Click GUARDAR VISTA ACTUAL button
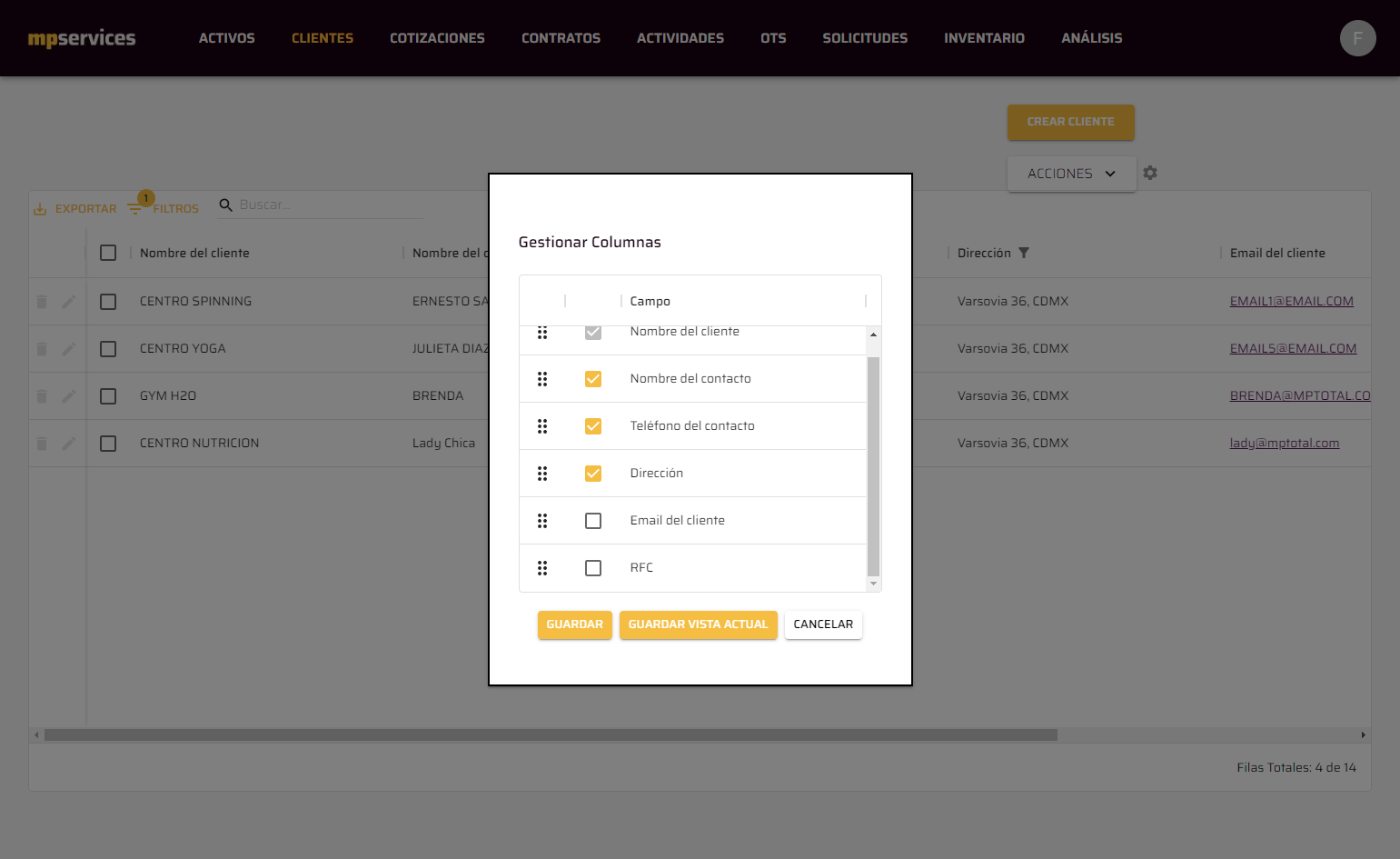The height and width of the screenshot is (859, 1400). pyautogui.click(x=698, y=624)
